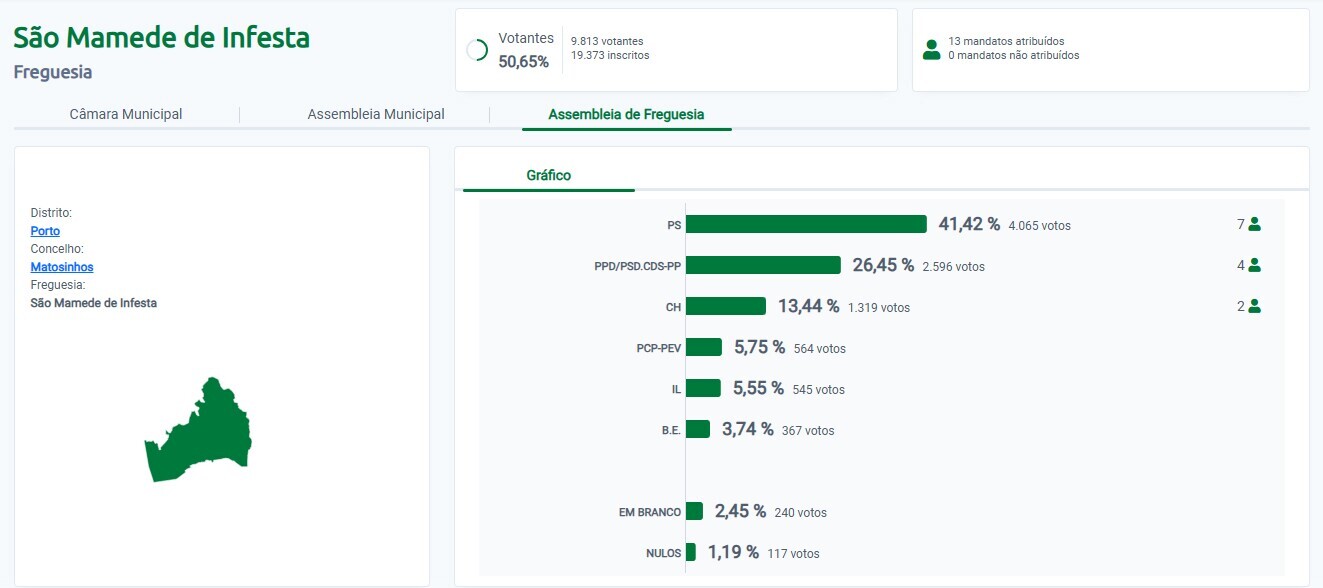Click the PCP-PEV result bar
This screenshot has height=588, width=1323.
click(704, 347)
